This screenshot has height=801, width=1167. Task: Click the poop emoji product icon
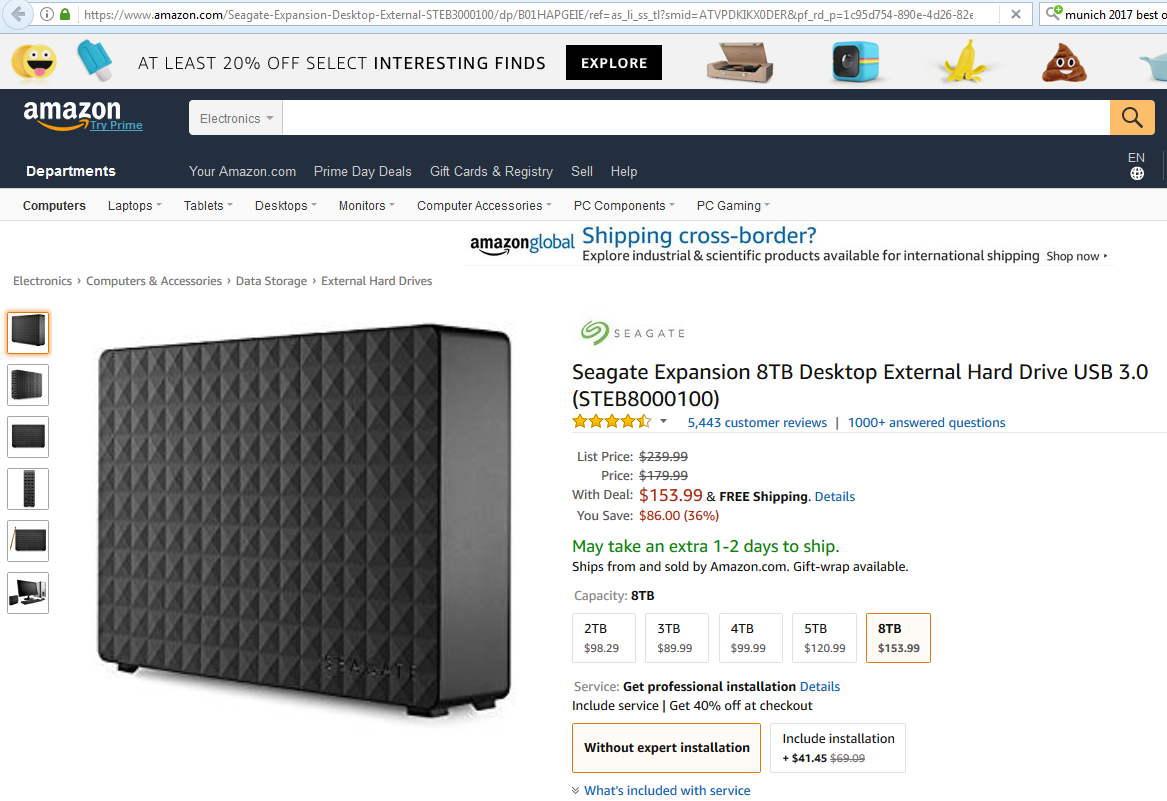click(x=1065, y=62)
